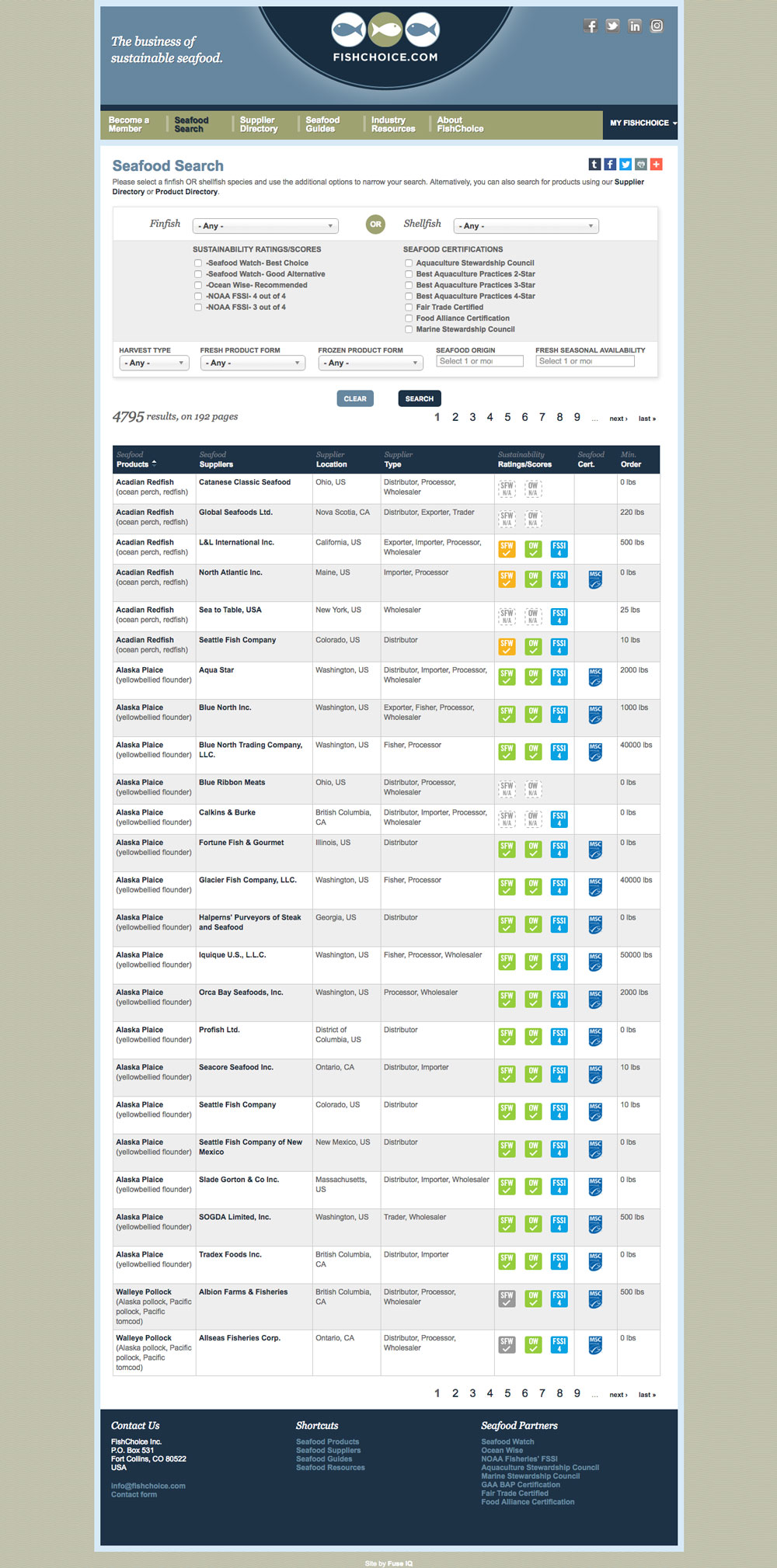The image size is (777, 1568).
Task: Click FSSI badge in Glacier Fish Company row
Action: (559, 887)
